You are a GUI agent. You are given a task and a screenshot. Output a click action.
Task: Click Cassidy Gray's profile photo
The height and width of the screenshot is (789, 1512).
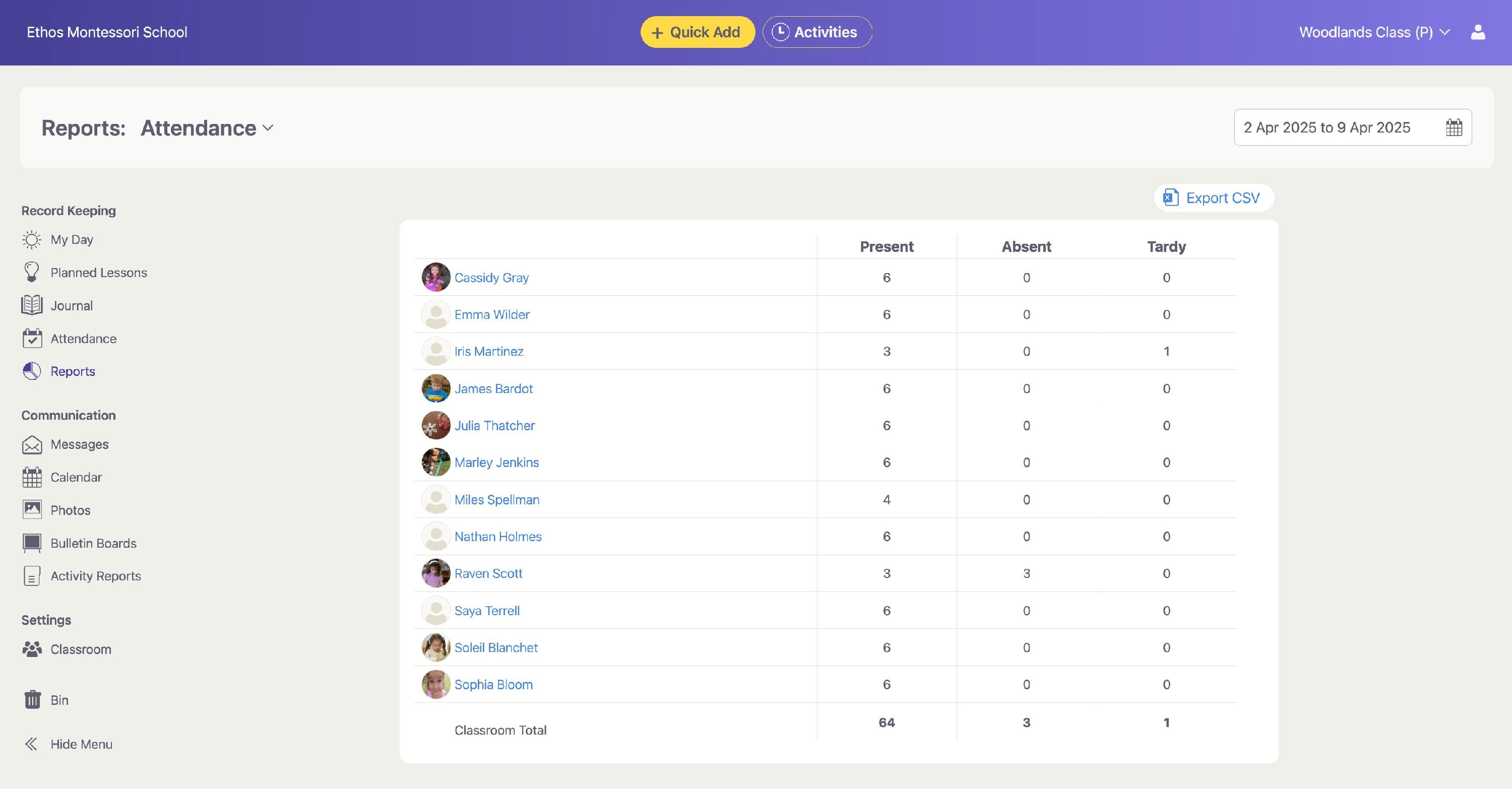pyautogui.click(x=435, y=277)
